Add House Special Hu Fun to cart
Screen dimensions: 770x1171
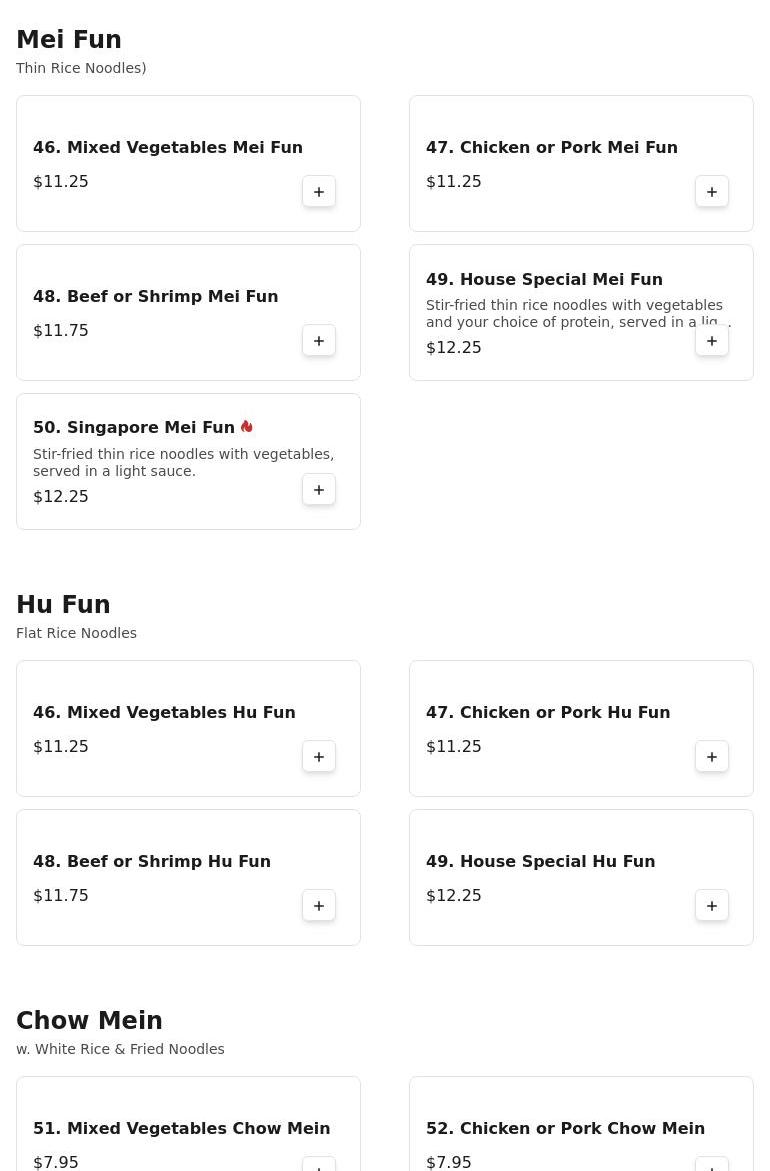(x=712, y=906)
